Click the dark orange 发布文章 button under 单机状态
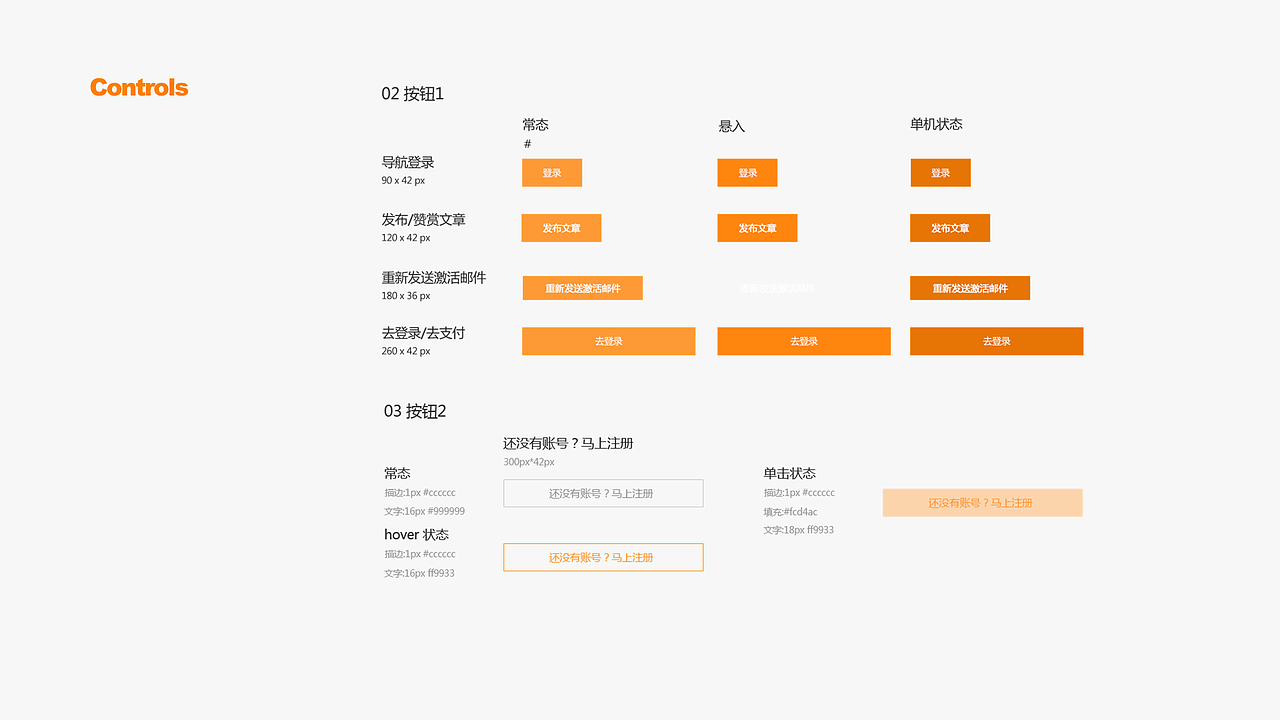Viewport: 1280px width, 720px height. pyautogui.click(x=950, y=228)
